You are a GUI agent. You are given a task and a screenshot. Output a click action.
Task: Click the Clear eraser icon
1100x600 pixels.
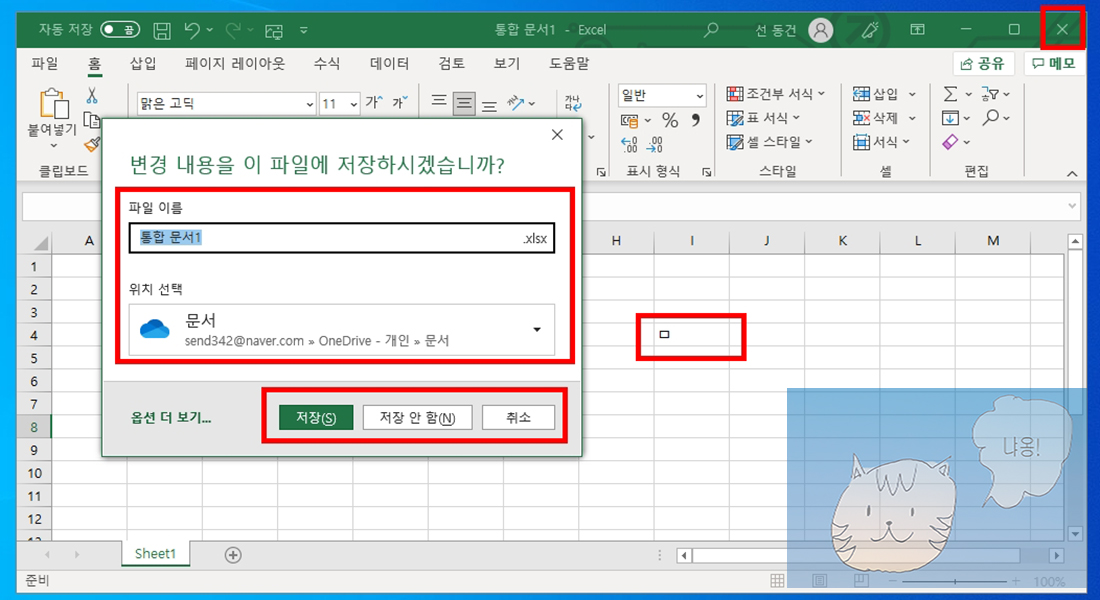(950, 142)
